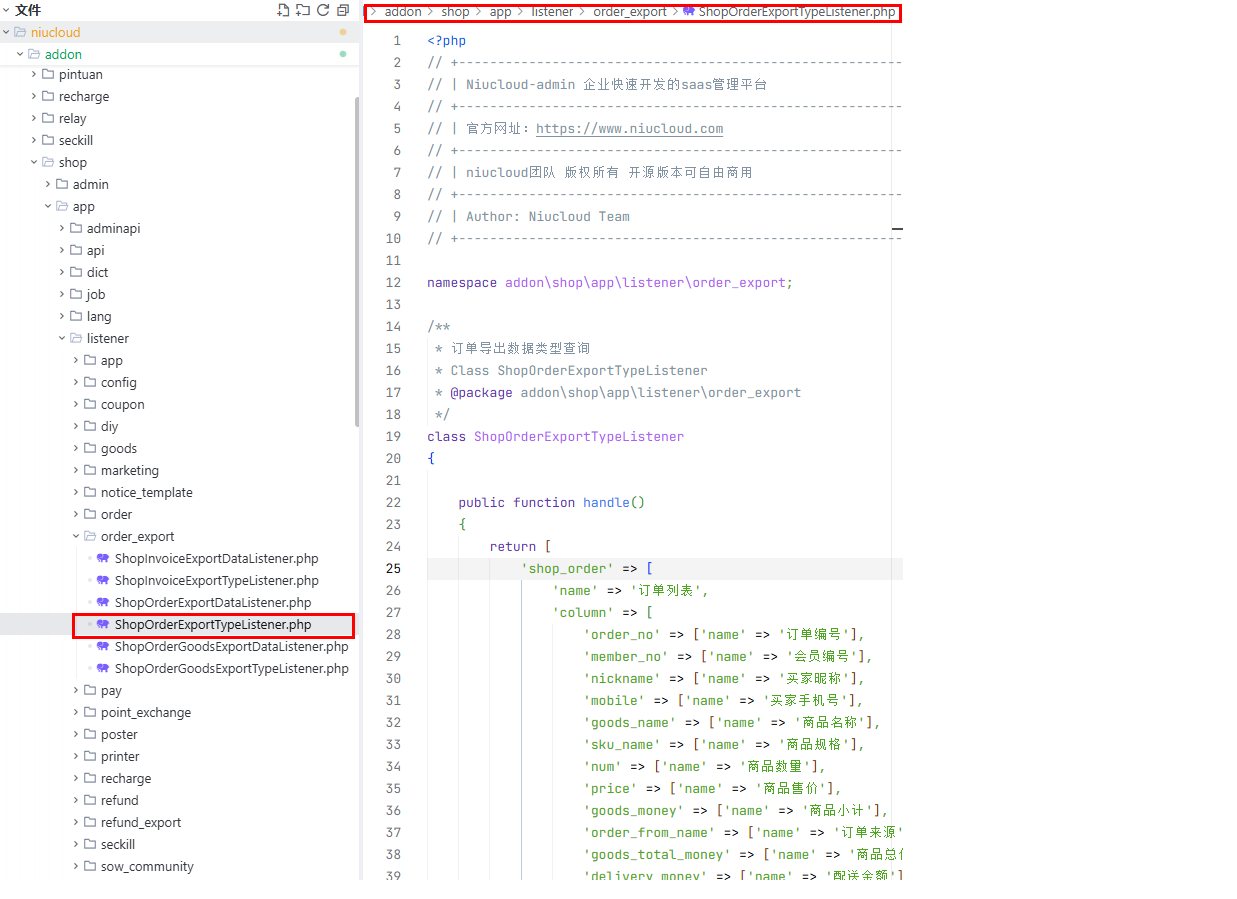Screen dimensions: 1237x899
Task: Click the New File icon in explorer header
Action: tap(283, 10)
